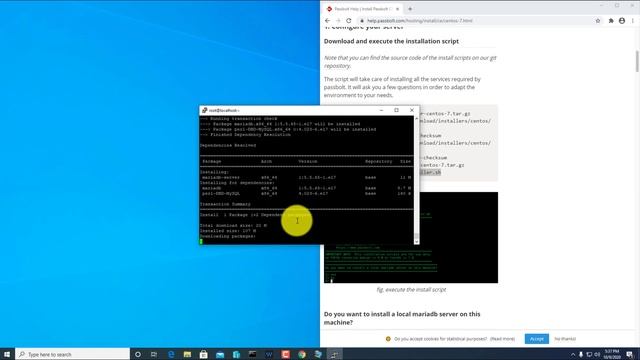Accept cookies for statistical purposes
Image resolution: width=640 pixels, height=360 pixels.
point(536,339)
